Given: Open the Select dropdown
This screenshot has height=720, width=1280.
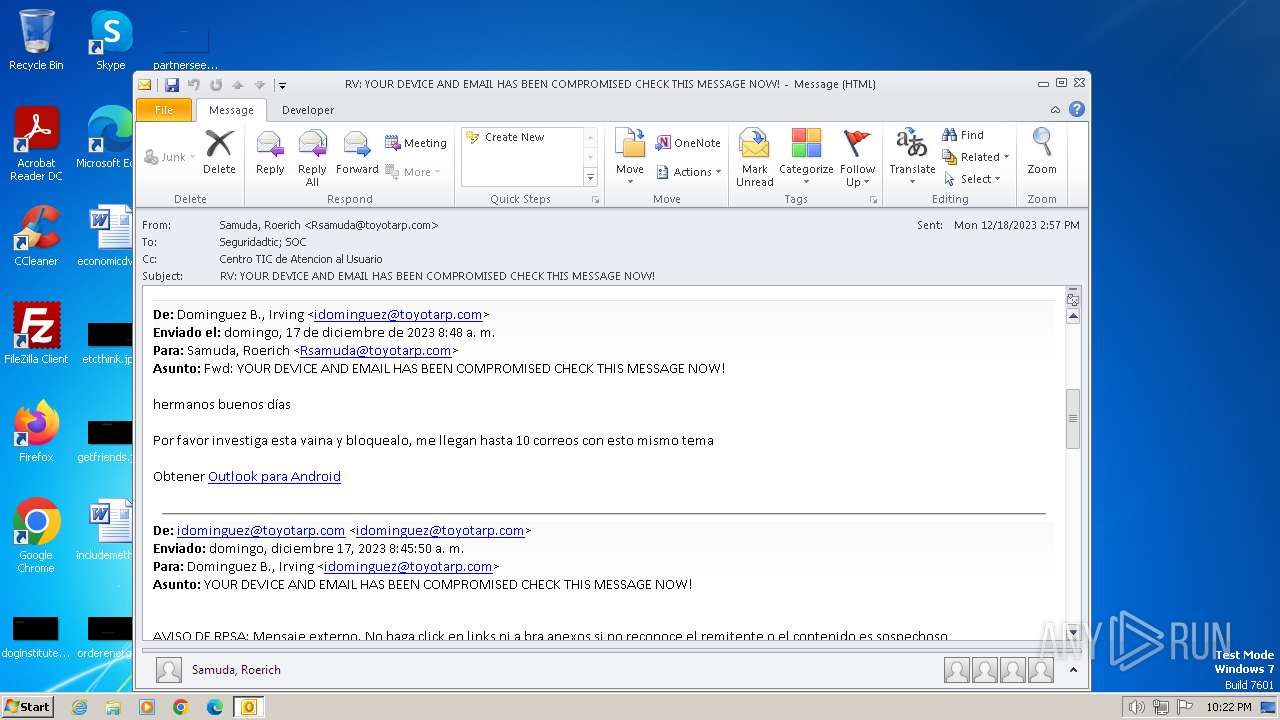Looking at the screenshot, I should tap(972, 179).
